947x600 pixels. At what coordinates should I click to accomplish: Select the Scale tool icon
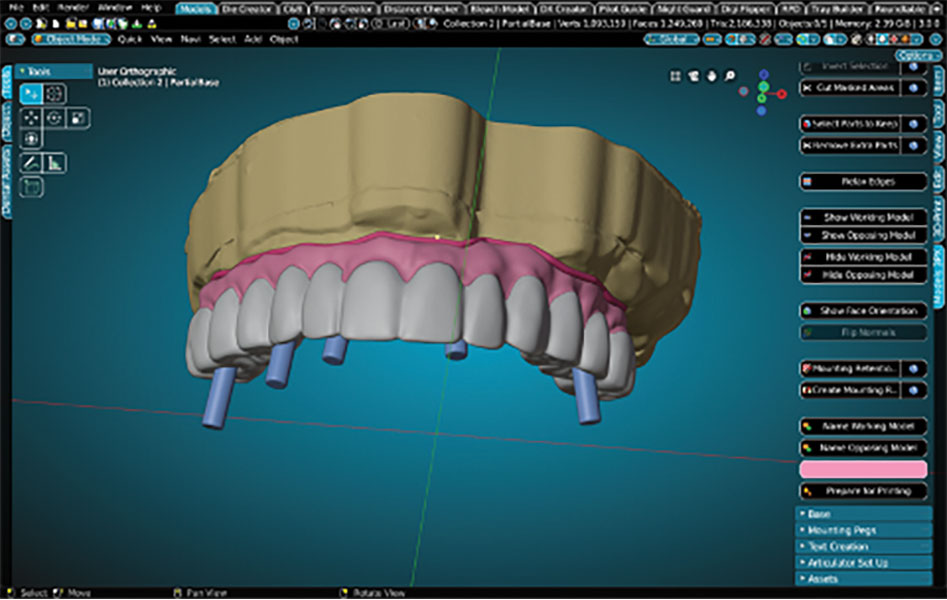click(x=77, y=117)
